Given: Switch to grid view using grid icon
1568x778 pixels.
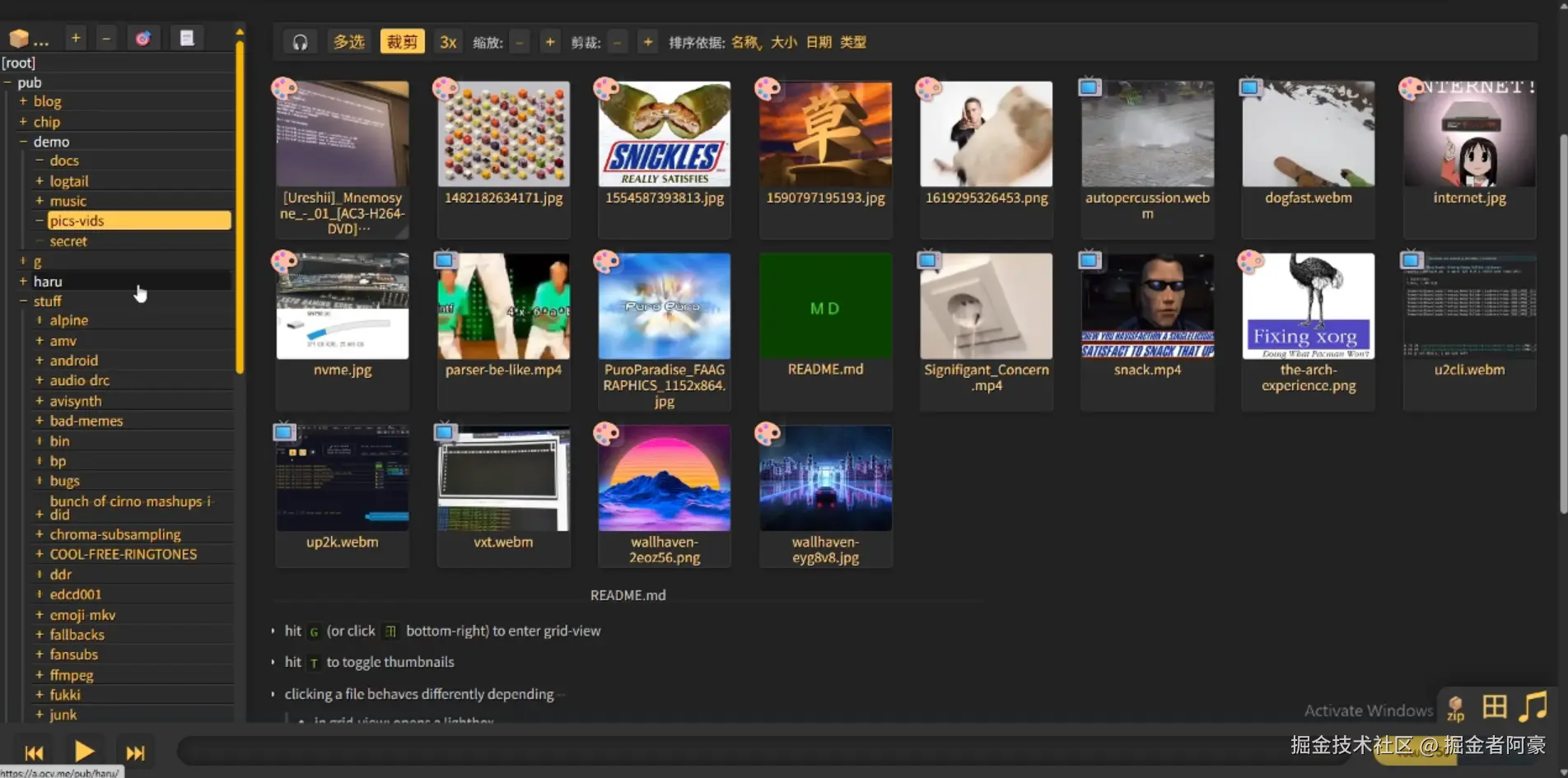Looking at the screenshot, I should coord(1495,707).
